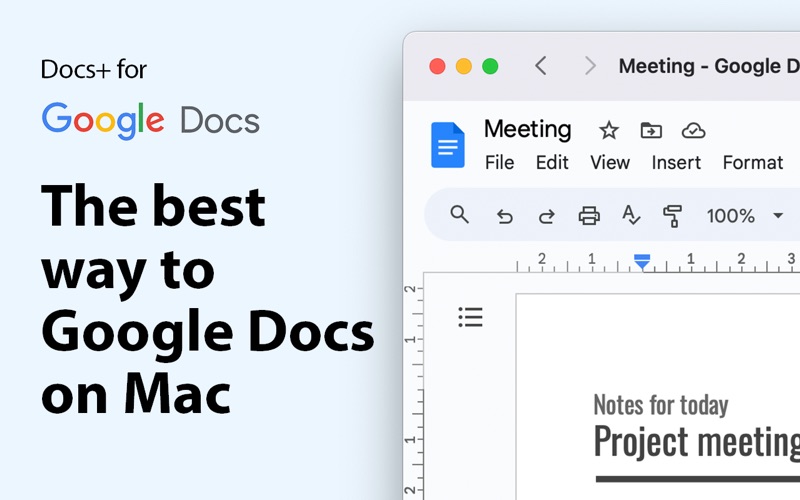The image size is (800, 500).
Task: Open the Format menu
Action: pos(753,163)
